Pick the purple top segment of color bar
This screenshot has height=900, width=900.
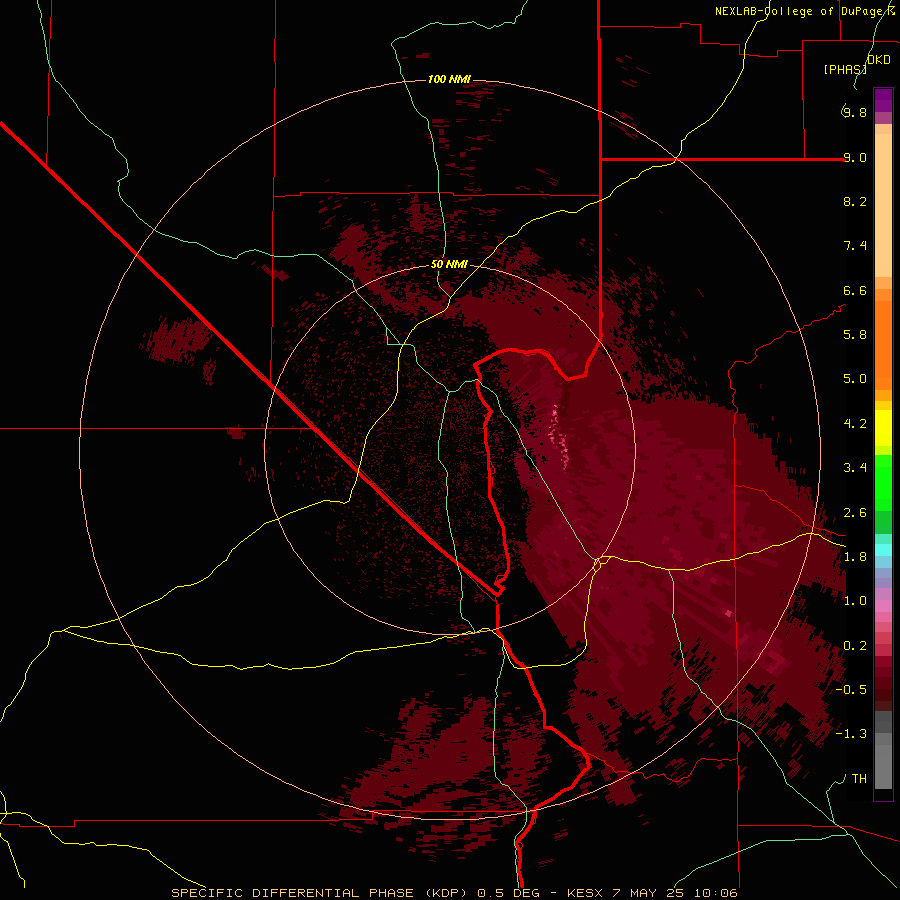tap(883, 100)
